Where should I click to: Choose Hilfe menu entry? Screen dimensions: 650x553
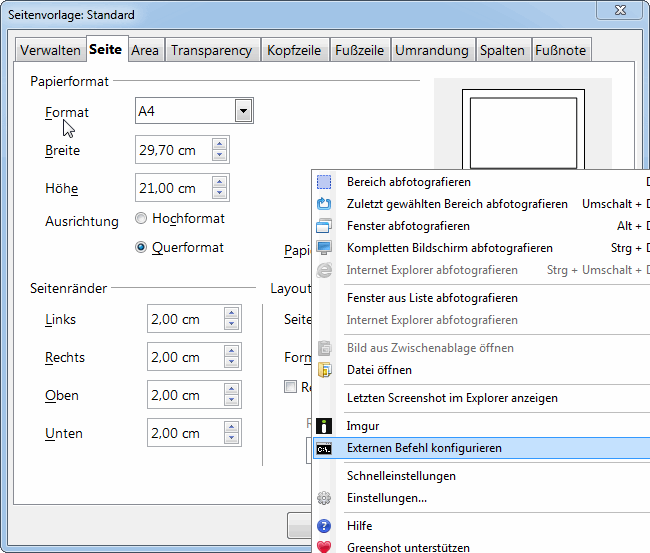pos(481,526)
